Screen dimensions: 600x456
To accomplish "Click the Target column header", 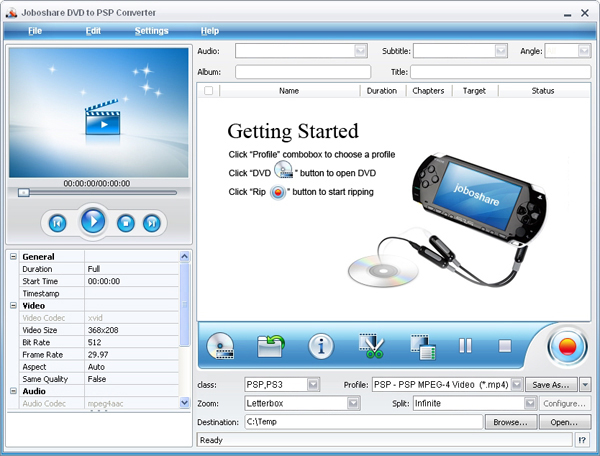I will click(x=474, y=91).
